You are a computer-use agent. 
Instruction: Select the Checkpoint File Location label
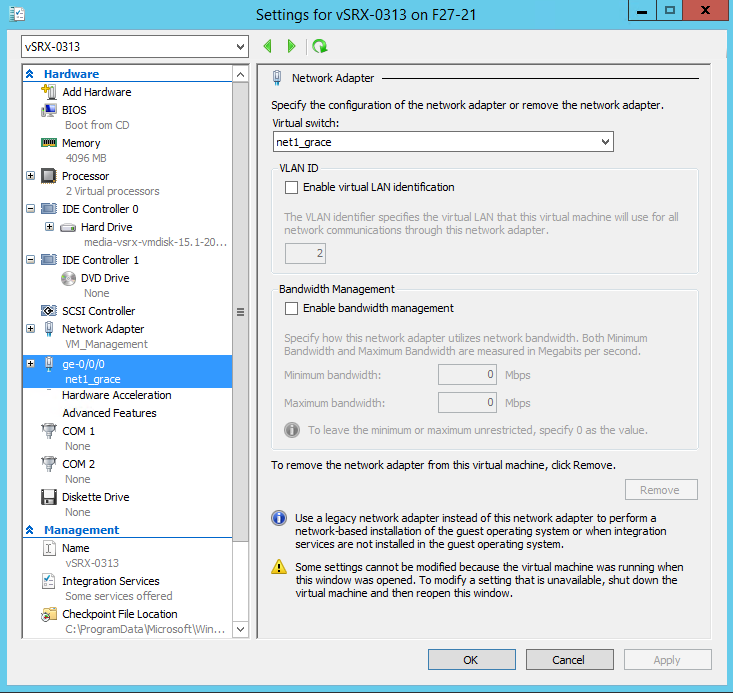(x=120, y=614)
